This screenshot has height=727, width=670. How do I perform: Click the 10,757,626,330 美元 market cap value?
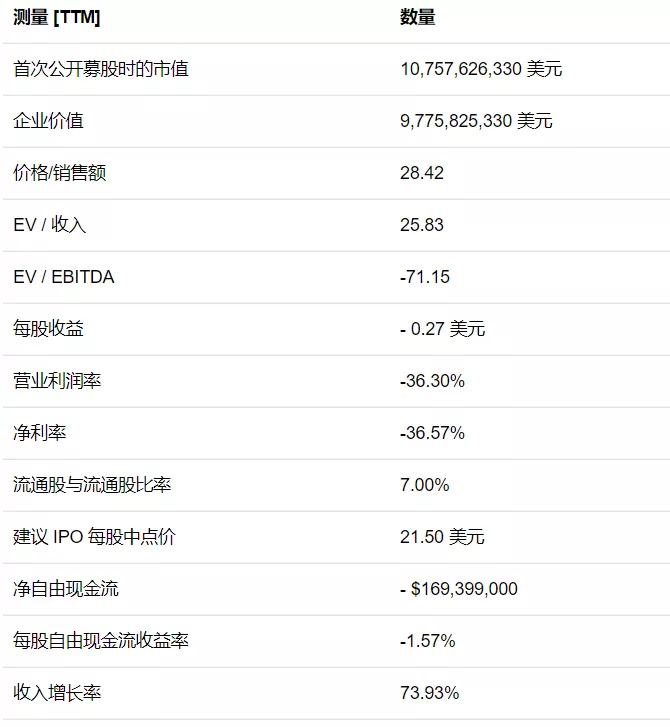pos(481,69)
